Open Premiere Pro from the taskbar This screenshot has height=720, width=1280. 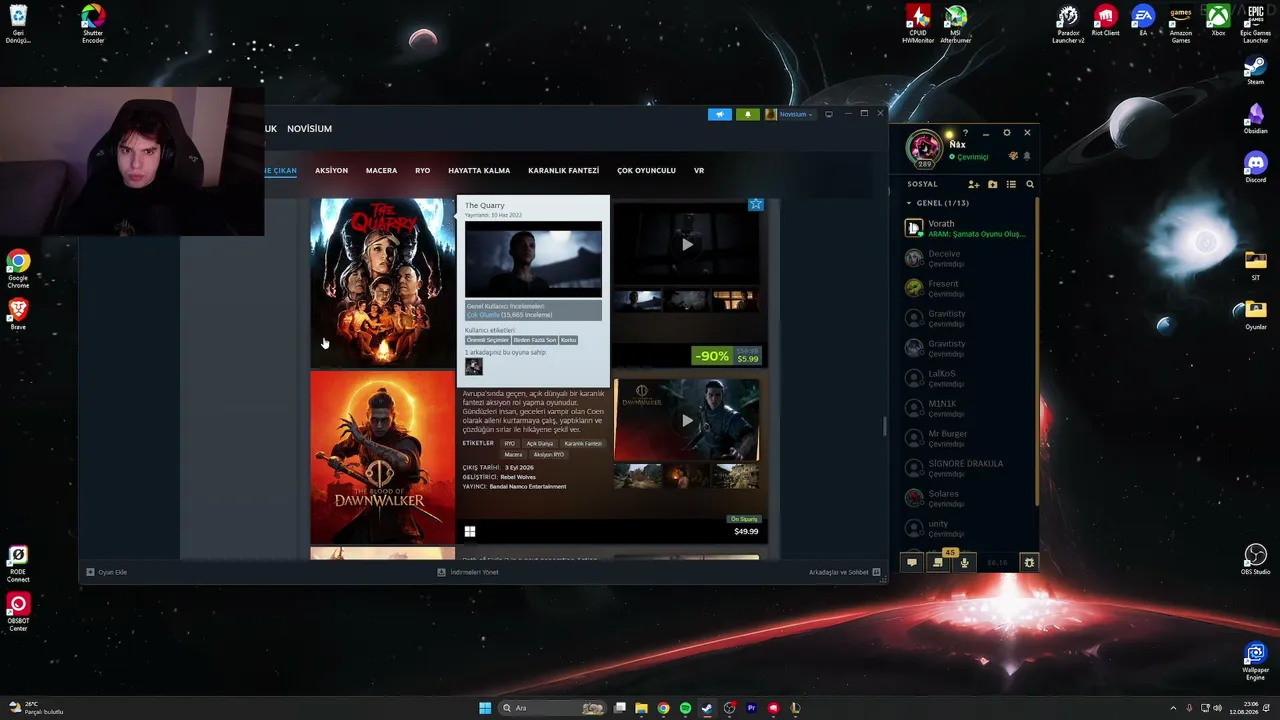[x=751, y=708]
